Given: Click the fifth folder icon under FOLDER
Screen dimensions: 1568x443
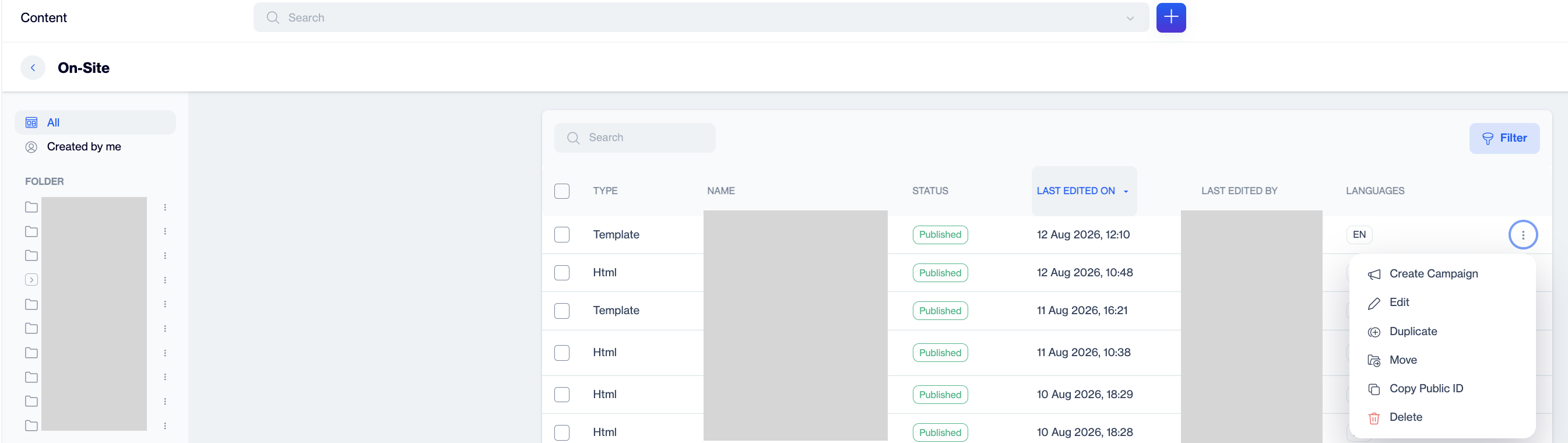Looking at the screenshot, I should coord(31,304).
